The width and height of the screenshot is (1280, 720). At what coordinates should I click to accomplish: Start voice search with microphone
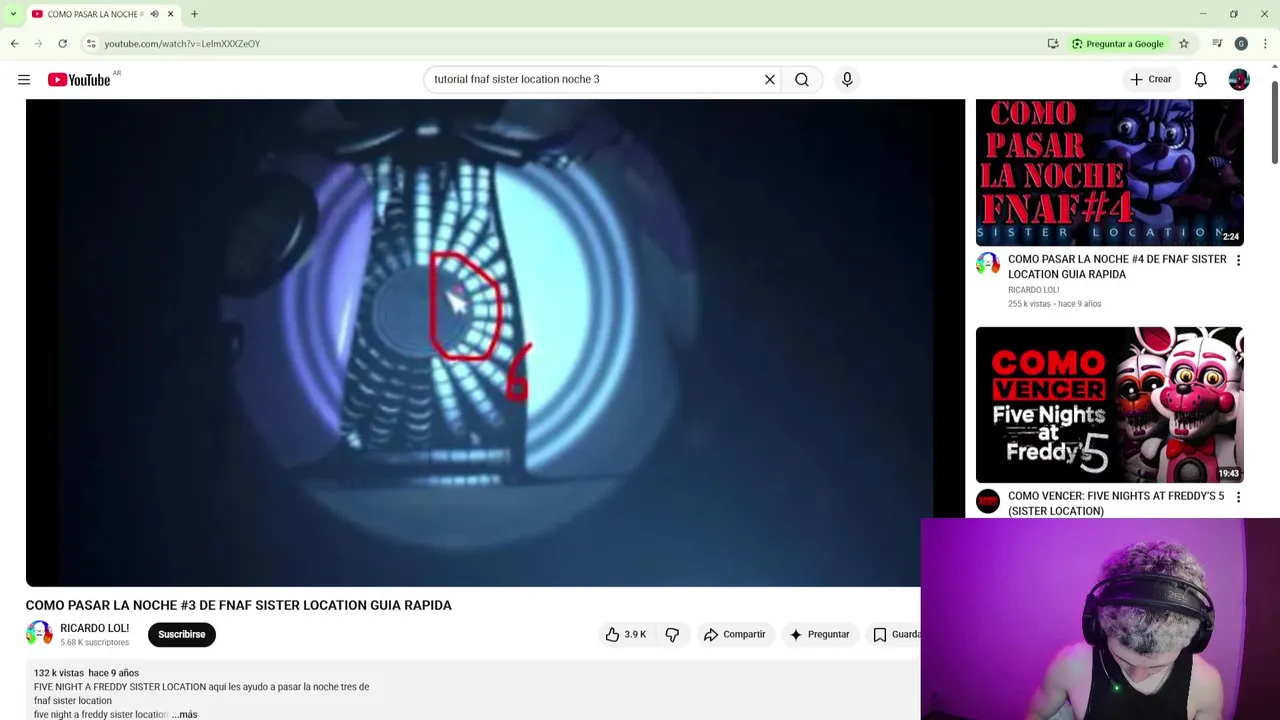click(x=847, y=79)
